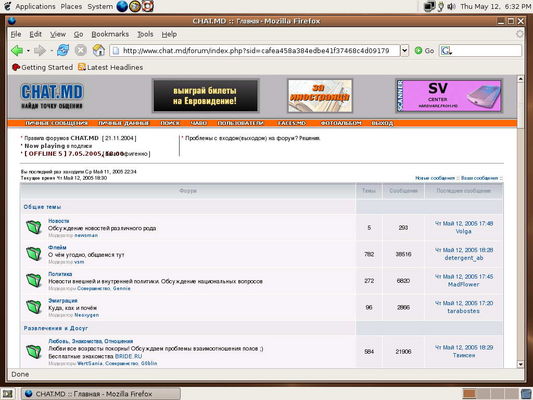The image size is (533, 400).
Task: Open the Back button history dropdown arrow
Action: coord(28,51)
